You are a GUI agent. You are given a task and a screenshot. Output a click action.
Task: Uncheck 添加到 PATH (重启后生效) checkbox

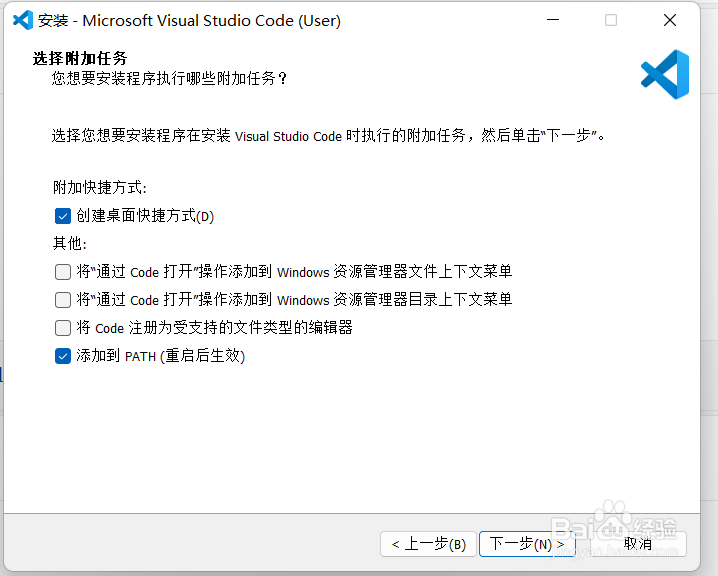[x=63, y=356]
